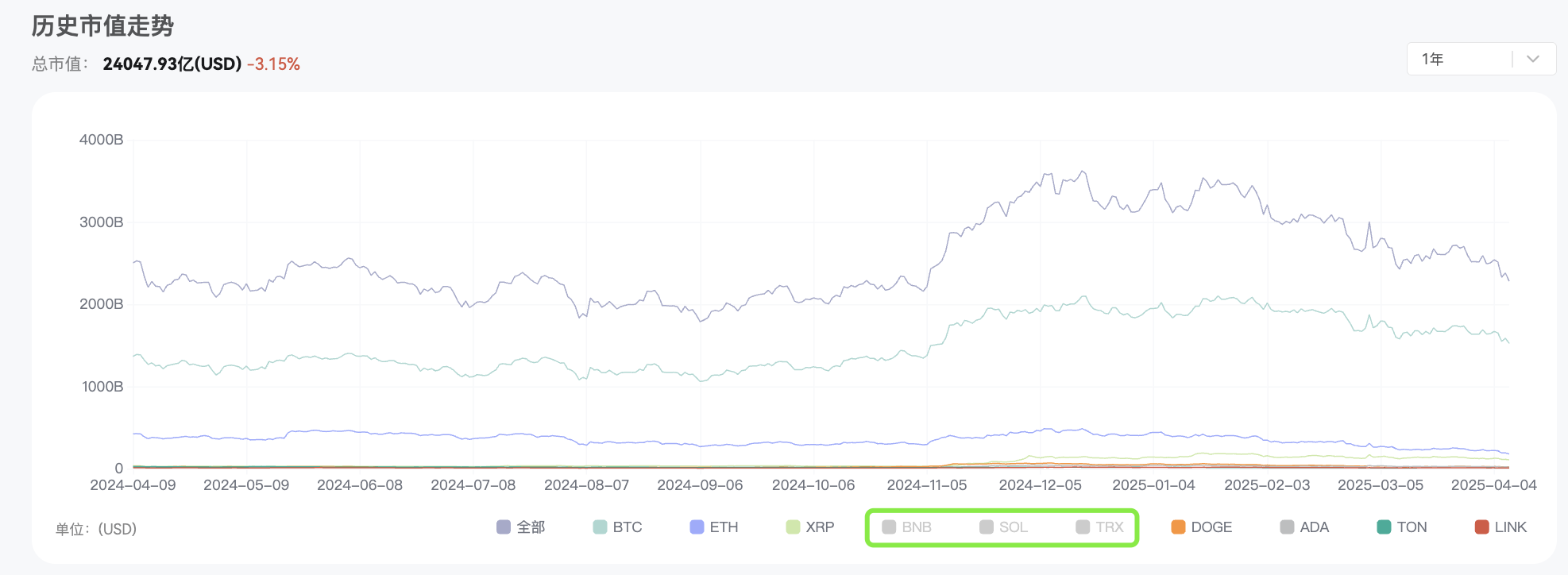Hide the BTC line via legend icon

[601, 527]
